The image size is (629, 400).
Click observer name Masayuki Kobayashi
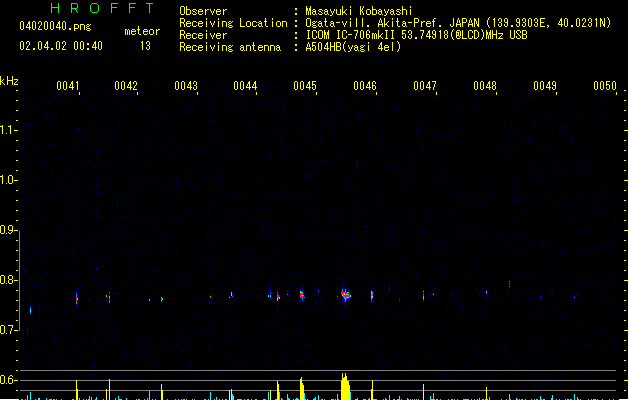(359, 11)
